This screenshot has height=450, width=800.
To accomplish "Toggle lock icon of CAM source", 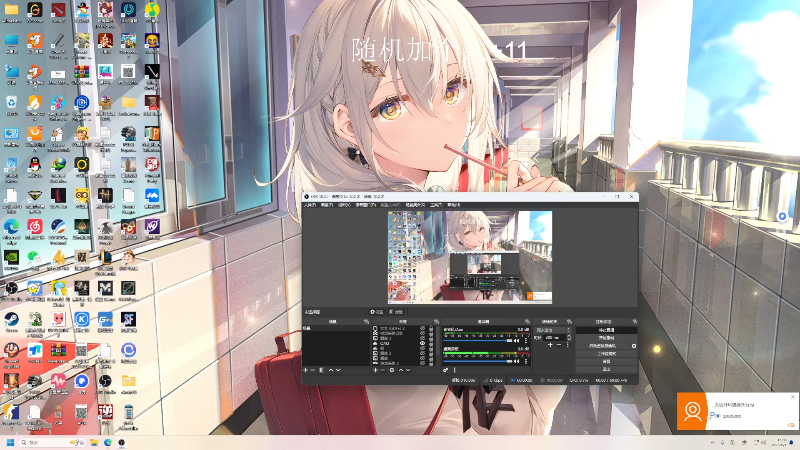I will (431, 343).
